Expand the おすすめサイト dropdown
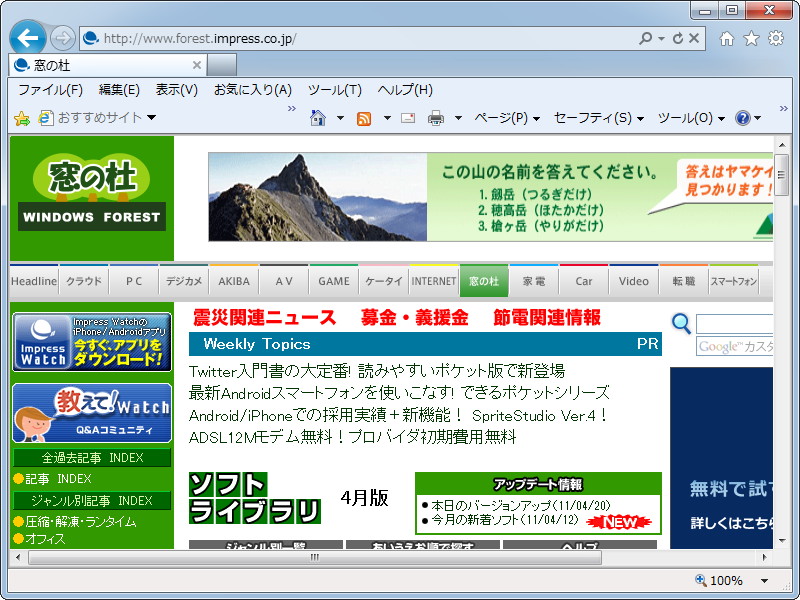 click(x=152, y=117)
